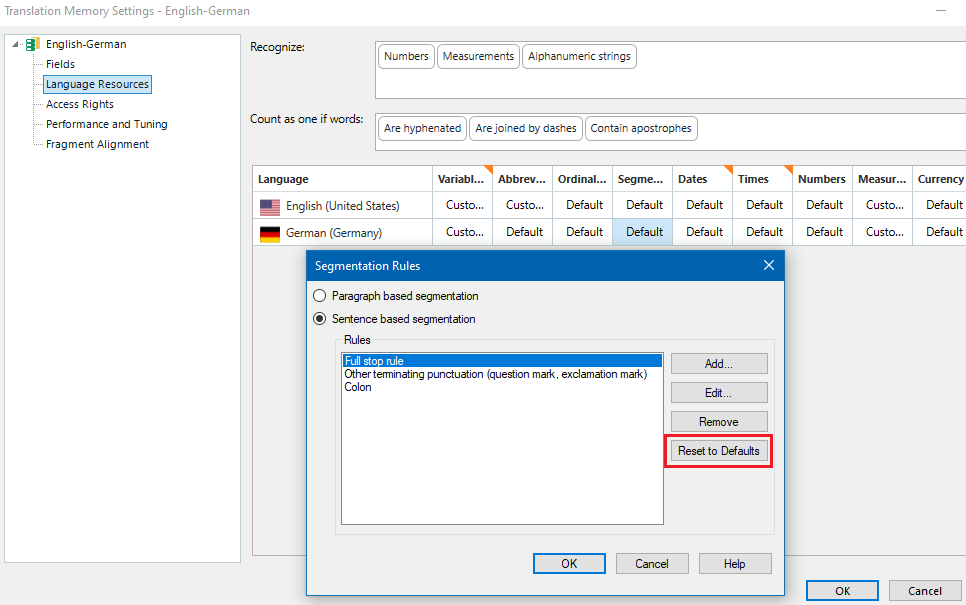Open Access Rights settings
Screen dimensions: 966x605
78,103
